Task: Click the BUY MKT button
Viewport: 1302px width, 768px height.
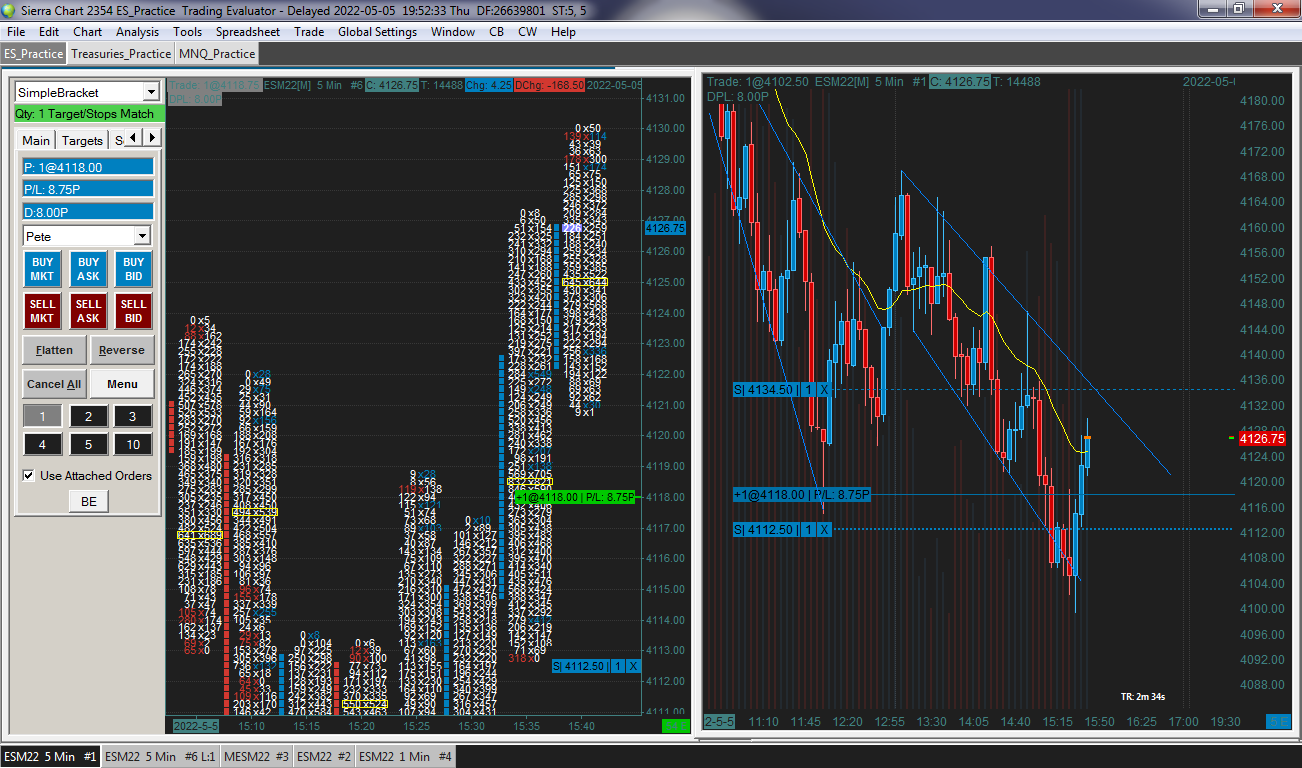Action: [42, 269]
